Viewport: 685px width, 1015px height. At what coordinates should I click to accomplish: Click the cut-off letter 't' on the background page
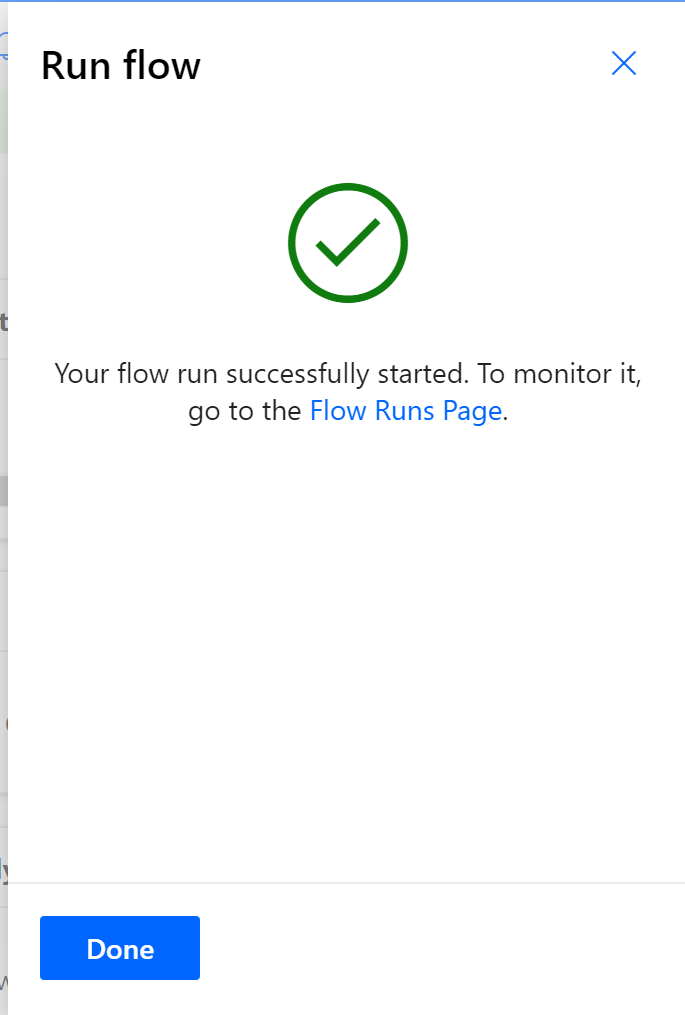pyautogui.click(x=3, y=322)
